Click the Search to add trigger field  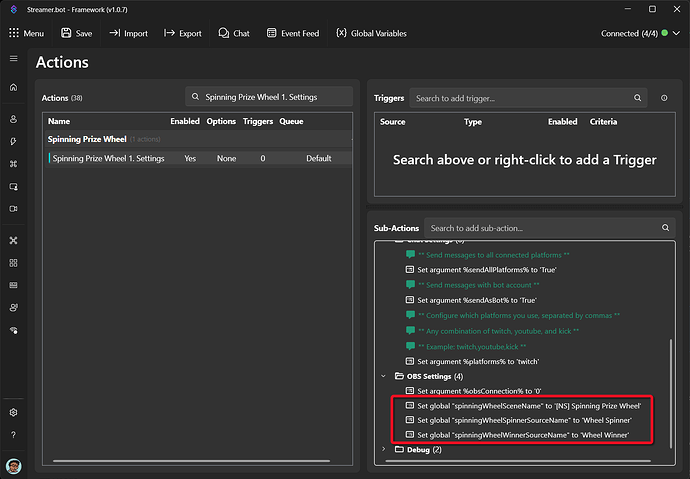click(x=528, y=98)
